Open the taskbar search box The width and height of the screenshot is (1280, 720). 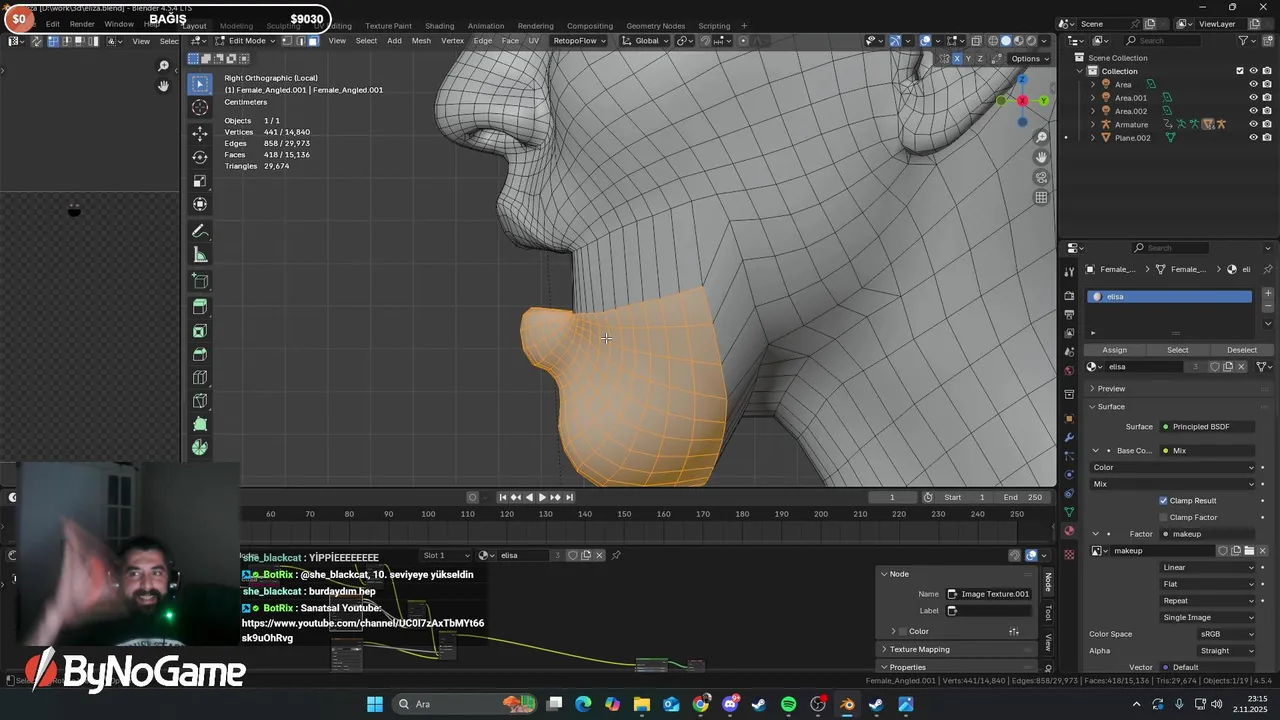465,704
